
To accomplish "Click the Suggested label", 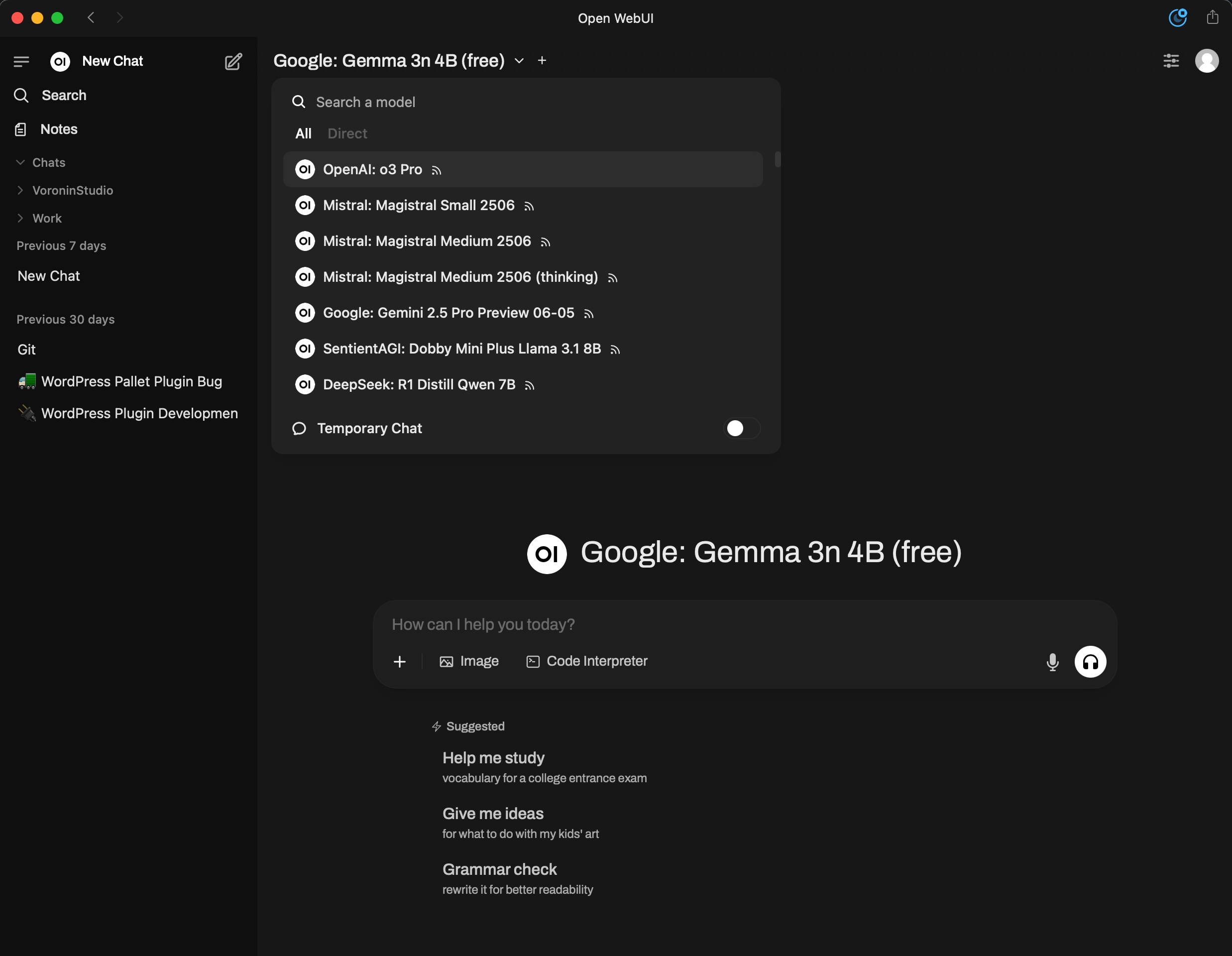I will click(x=475, y=726).
